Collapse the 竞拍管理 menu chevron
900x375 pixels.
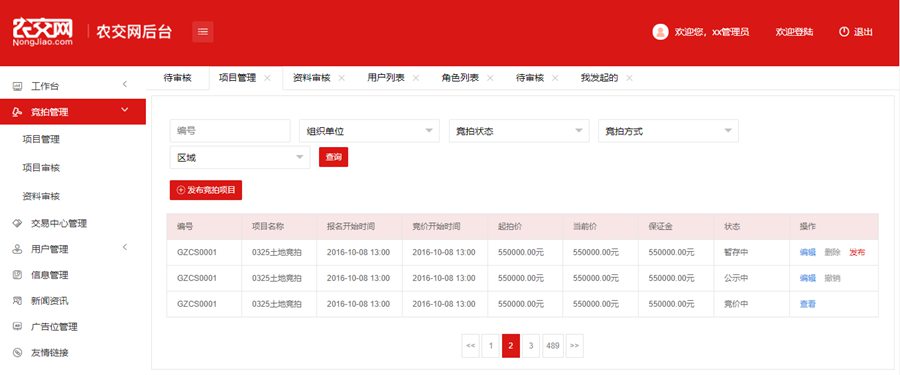[125, 109]
